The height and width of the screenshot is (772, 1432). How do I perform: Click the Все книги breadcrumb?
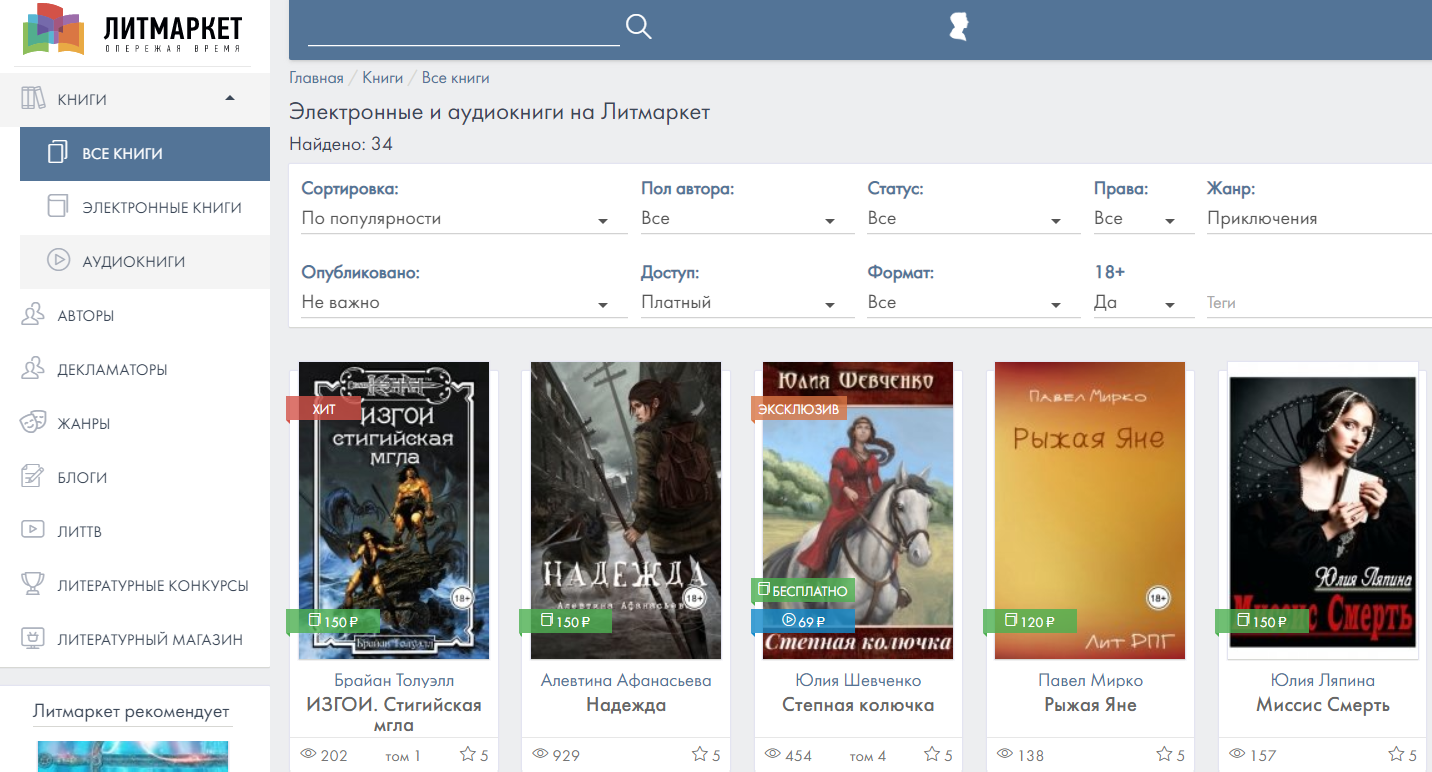tap(455, 78)
